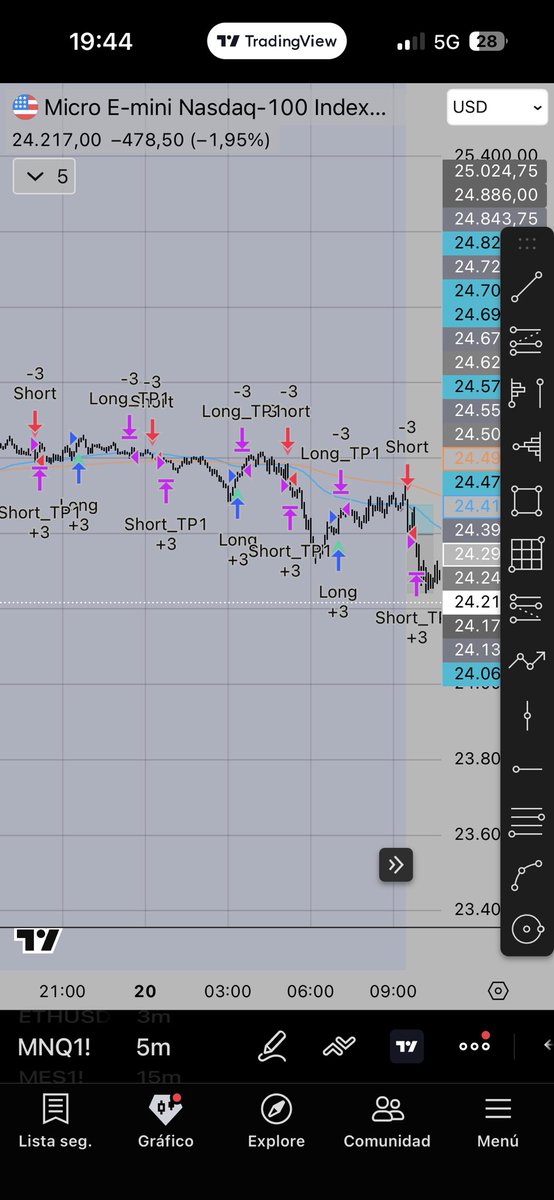Screen dimensions: 554x1200
Task: Tap the orange 24.49 price tag
Action: pyautogui.click(x=471, y=458)
